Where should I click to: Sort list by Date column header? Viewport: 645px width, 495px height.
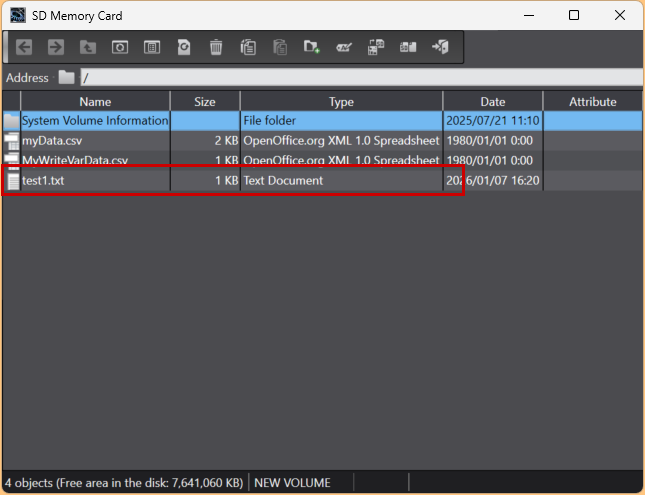coord(492,101)
